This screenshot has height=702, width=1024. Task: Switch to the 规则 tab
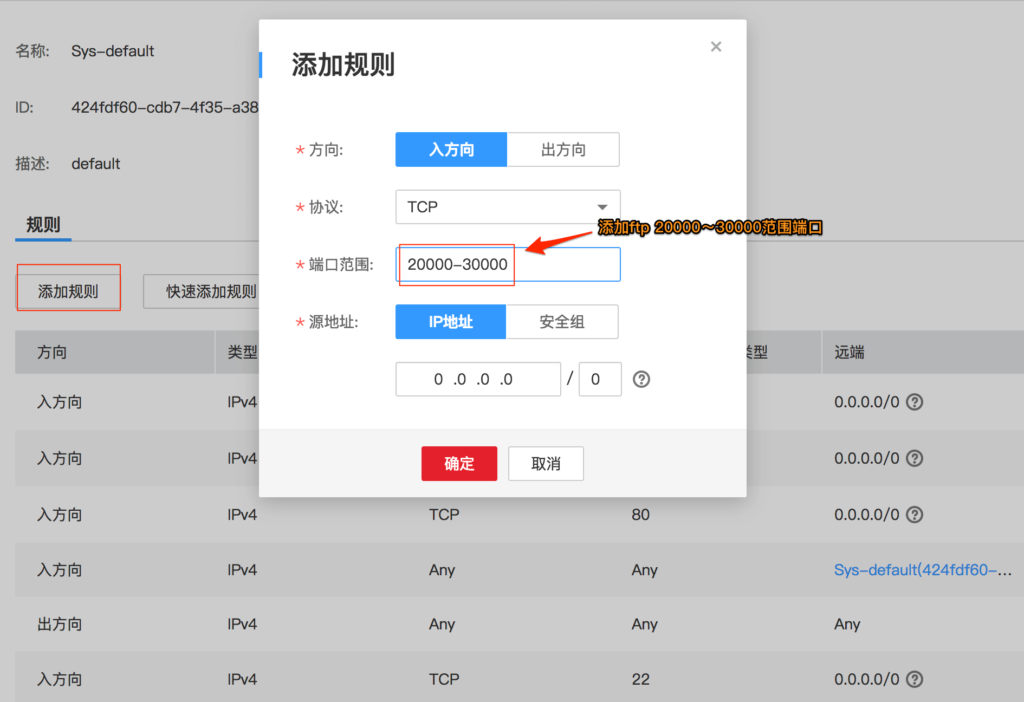pyautogui.click(x=43, y=225)
